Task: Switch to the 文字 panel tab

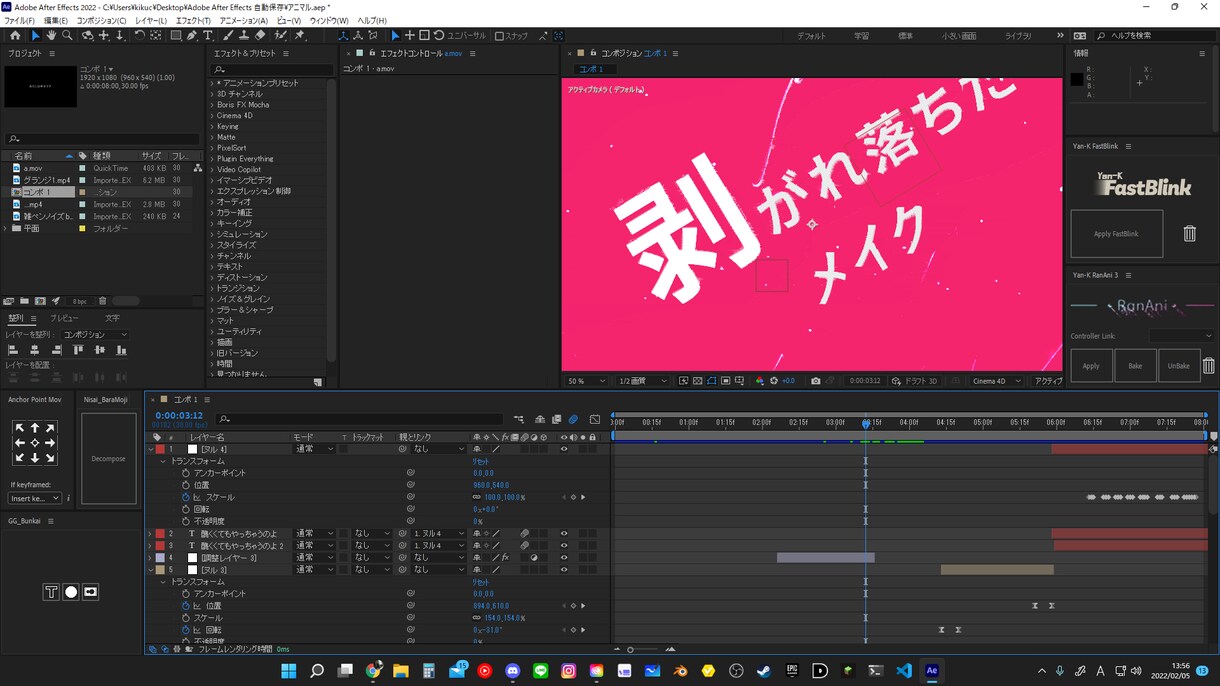Action: point(113,318)
